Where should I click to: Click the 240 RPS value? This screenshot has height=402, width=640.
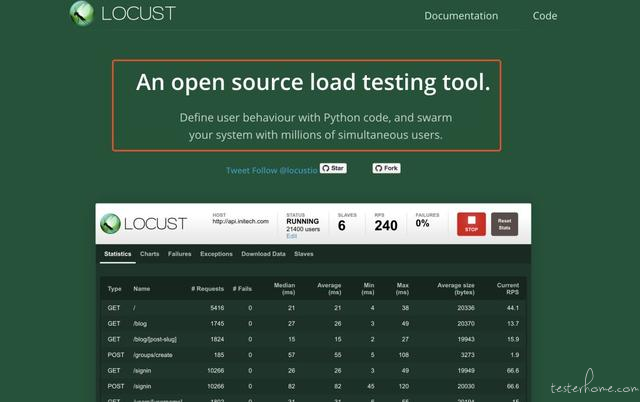[386, 226]
